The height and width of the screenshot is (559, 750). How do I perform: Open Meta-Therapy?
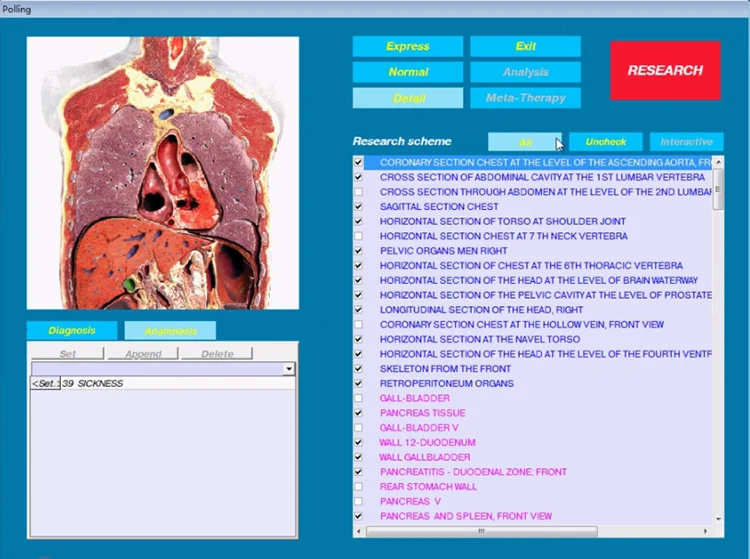pos(526,98)
